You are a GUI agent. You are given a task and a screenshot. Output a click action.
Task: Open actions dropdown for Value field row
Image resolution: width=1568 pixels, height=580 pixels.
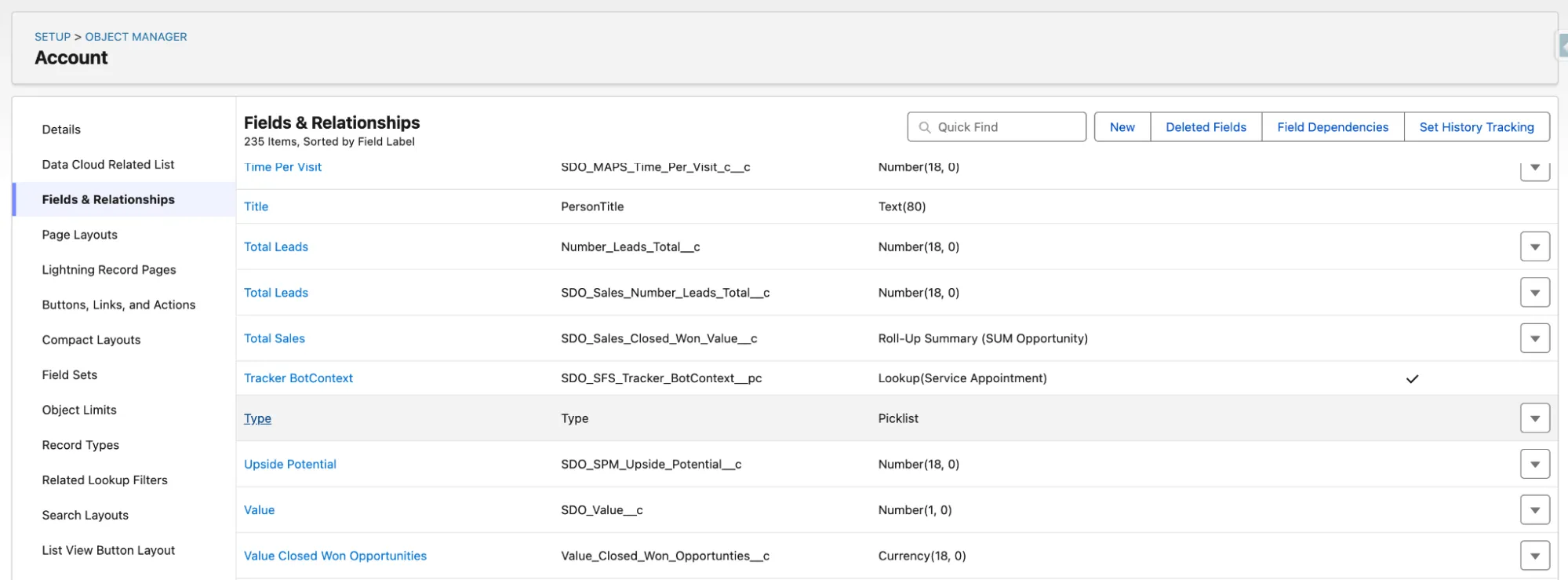(x=1534, y=510)
